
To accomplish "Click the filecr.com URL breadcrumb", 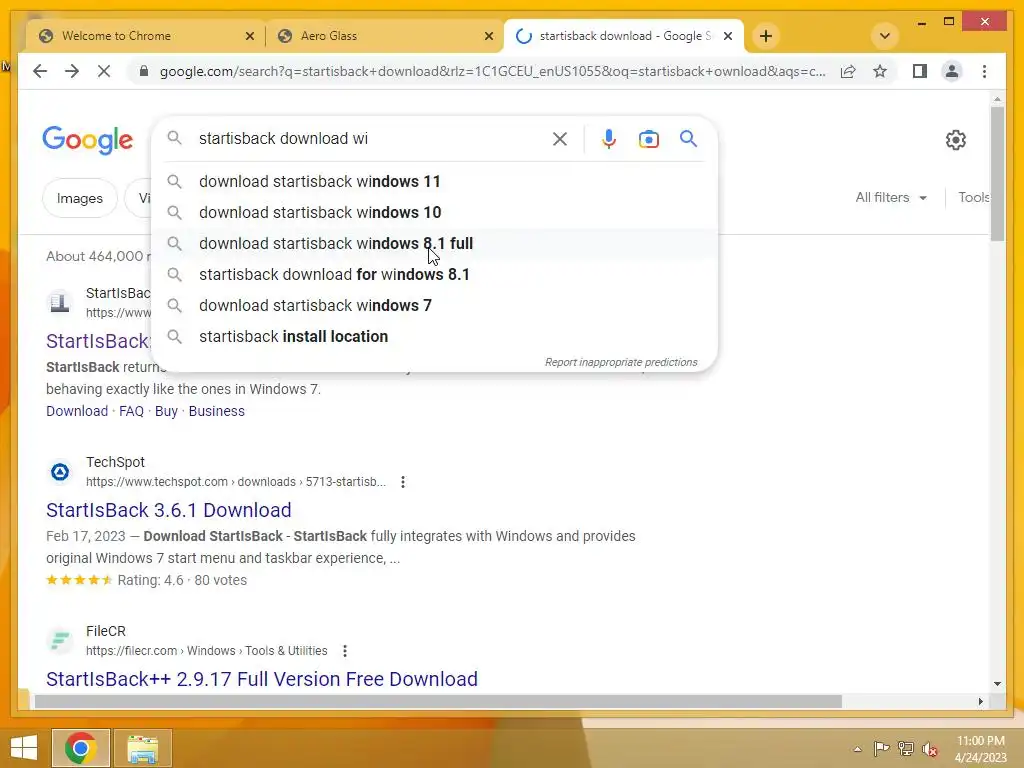I will pyautogui.click(x=206, y=651).
